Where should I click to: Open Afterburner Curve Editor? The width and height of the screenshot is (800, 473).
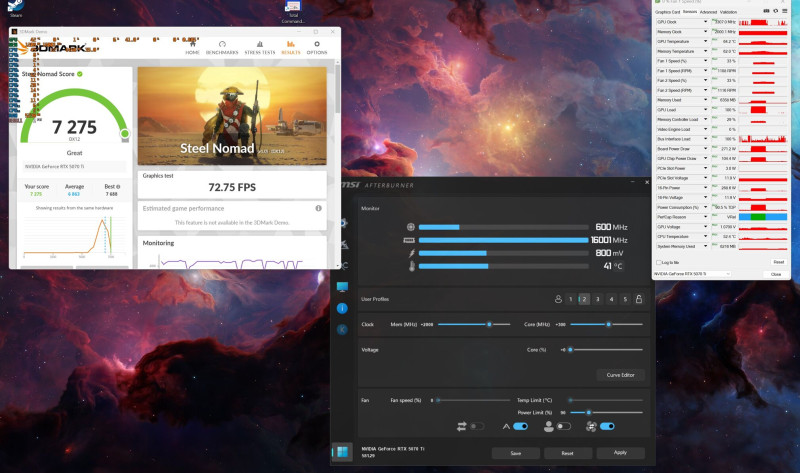pos(620,375)
